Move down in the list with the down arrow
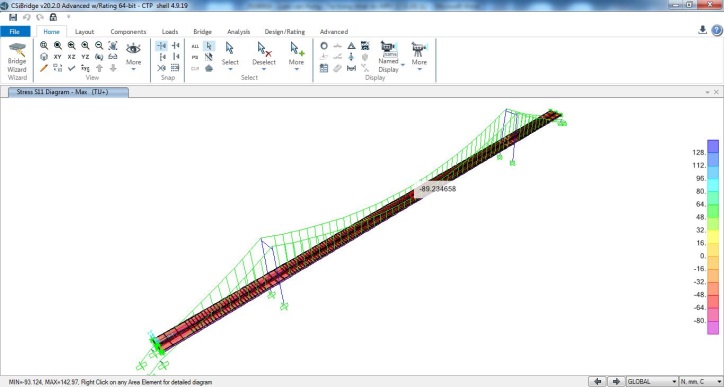 [x=113, y=68]
